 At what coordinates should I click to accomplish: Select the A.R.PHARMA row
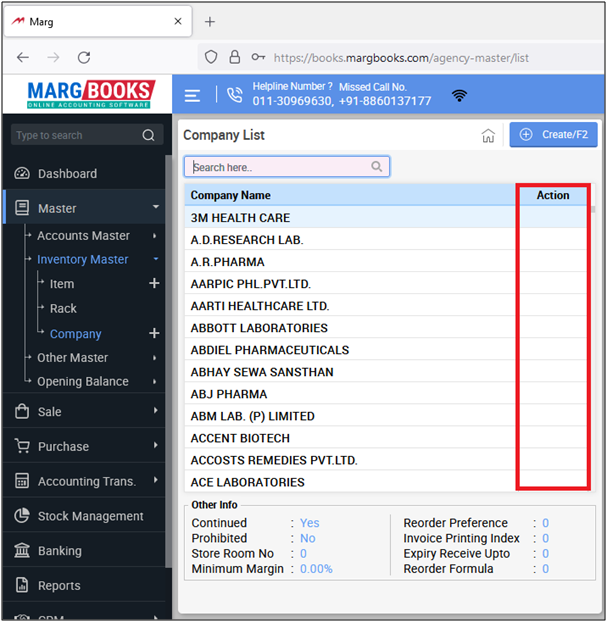tap(386, 262)
